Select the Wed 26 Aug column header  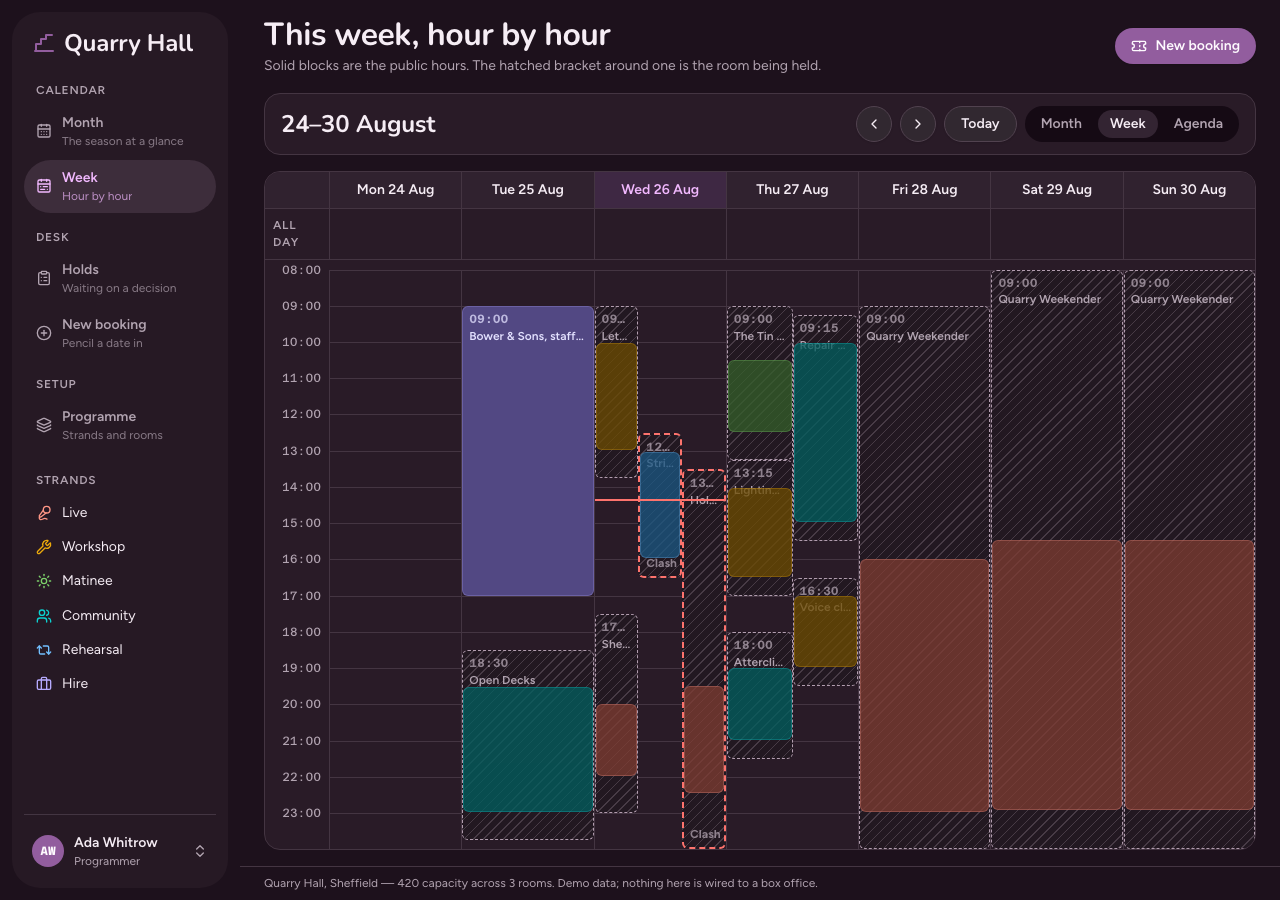660,190
